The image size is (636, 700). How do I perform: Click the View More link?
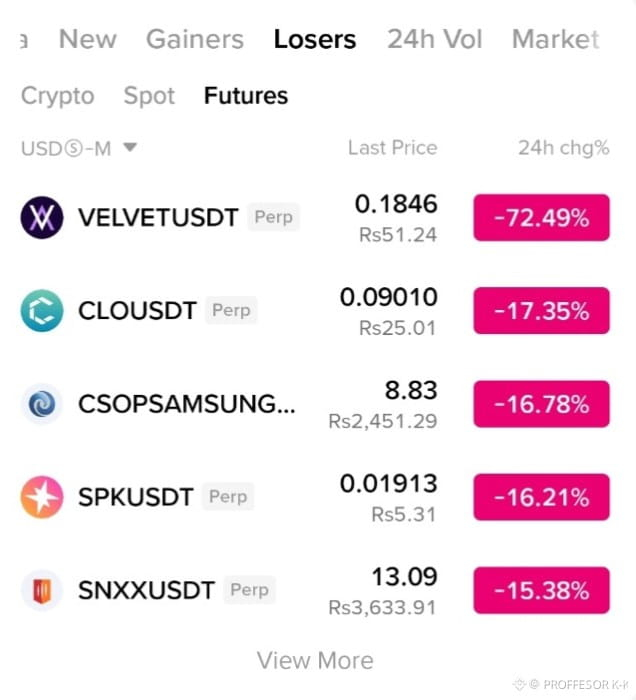coord(315,660)
